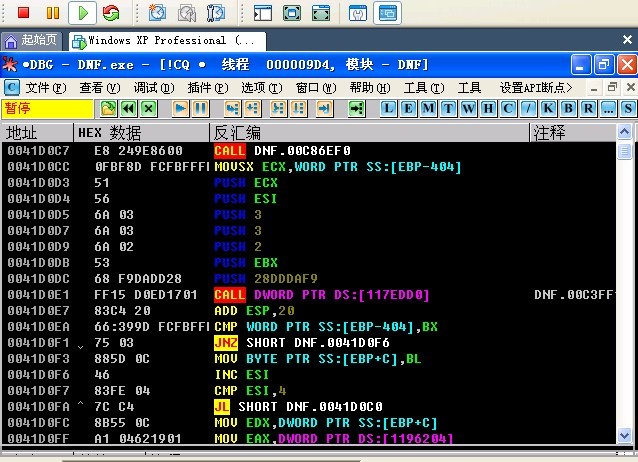Open Call stack with K button
Screen dimensions: 638x462
pos(548,108)
